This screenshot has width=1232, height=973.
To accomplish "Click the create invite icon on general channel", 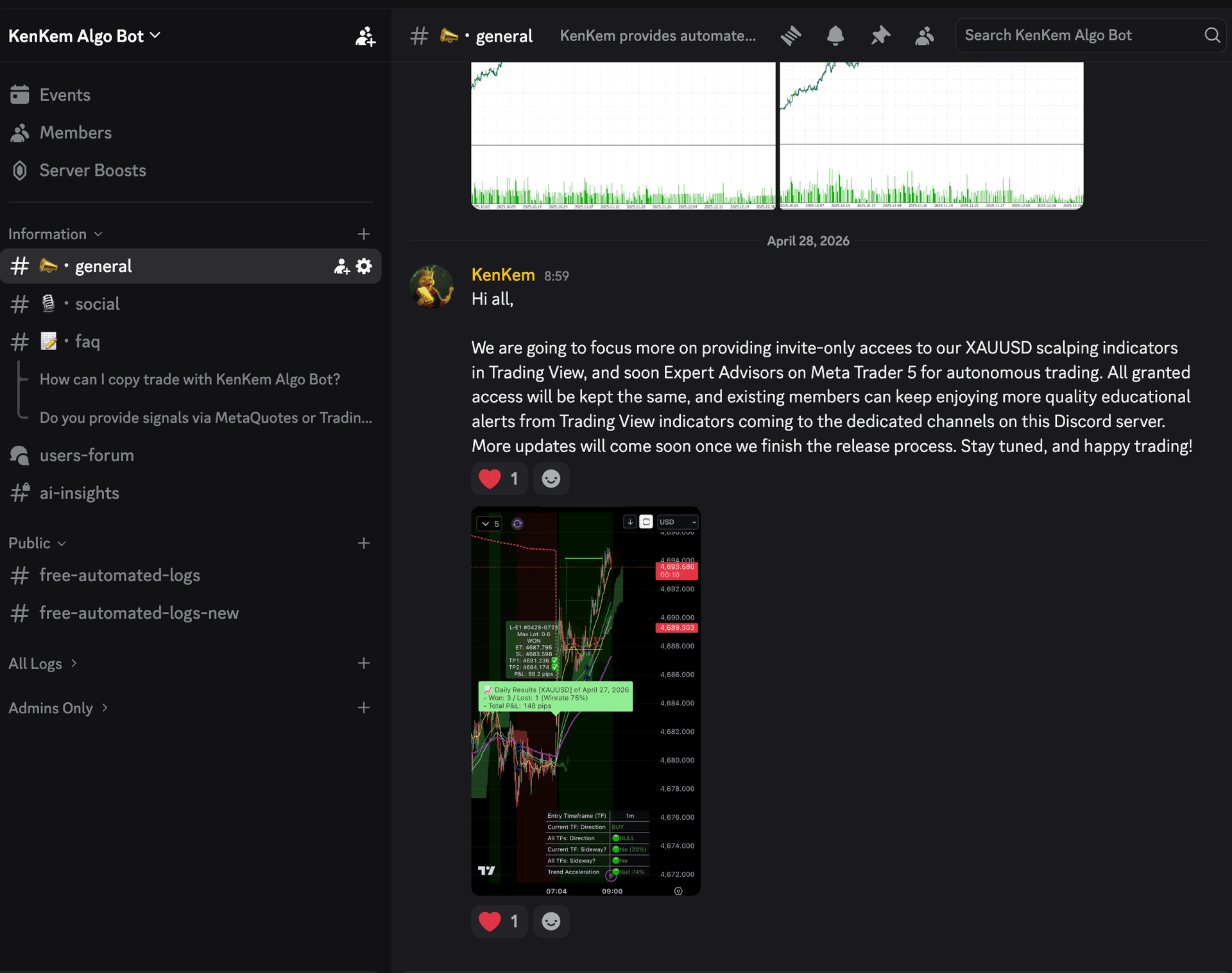I will click(342, 266).
